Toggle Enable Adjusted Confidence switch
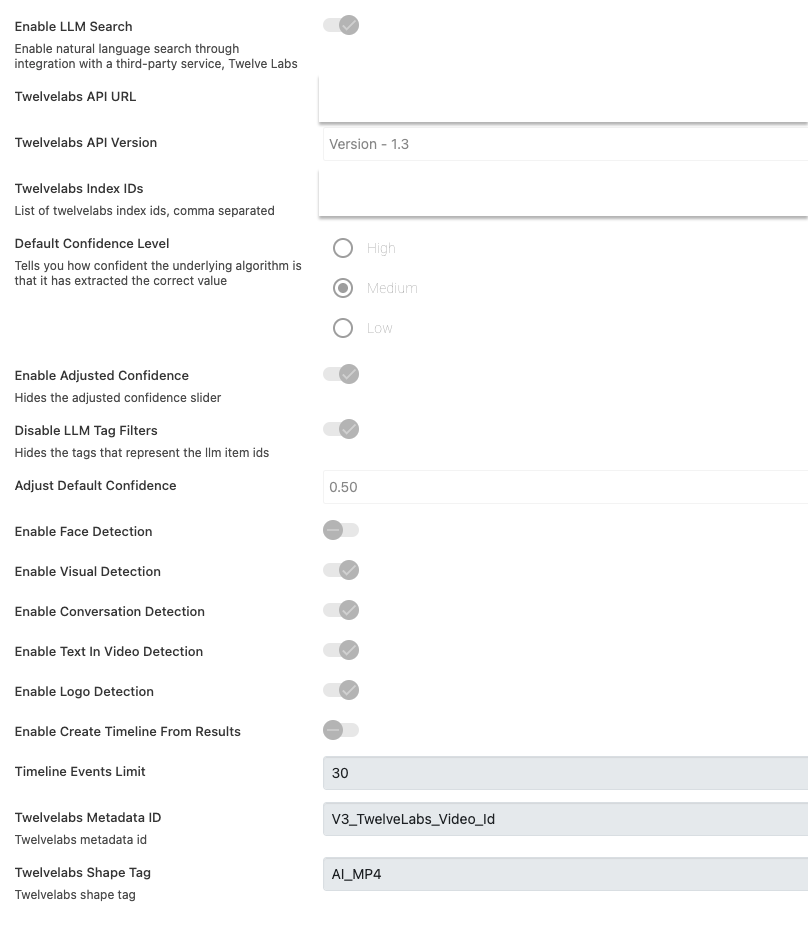This screenshot has height=937, width=808. coord(341,374)
